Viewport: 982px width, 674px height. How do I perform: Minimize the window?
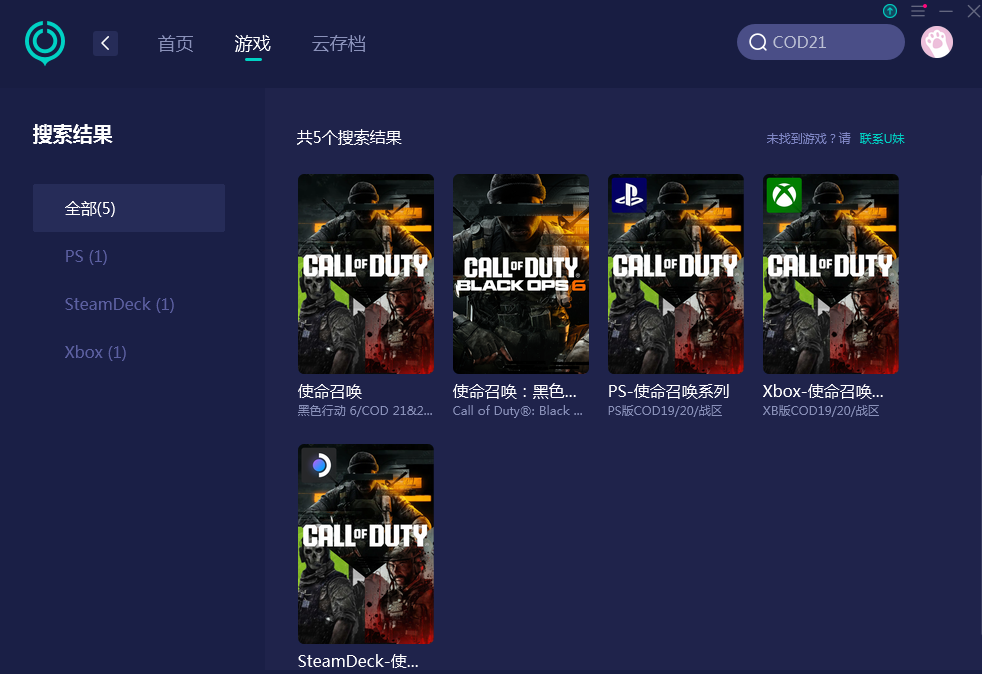click(x=946, y=11)
